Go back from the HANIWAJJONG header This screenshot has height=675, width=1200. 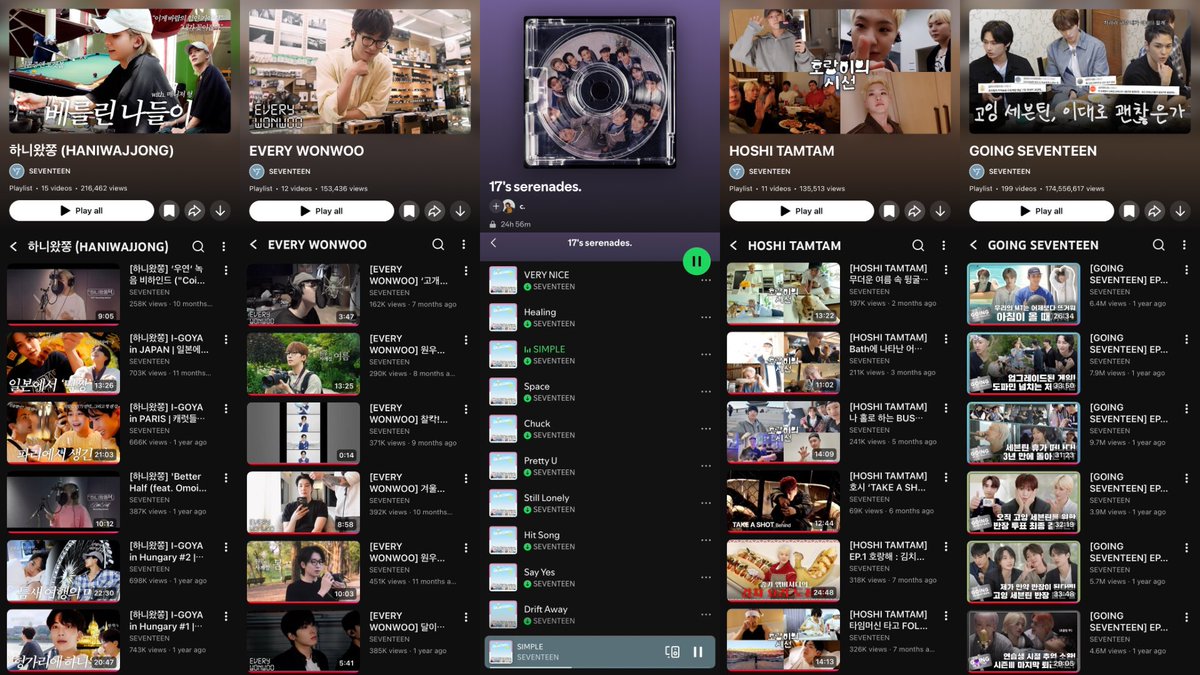(14, 246)
